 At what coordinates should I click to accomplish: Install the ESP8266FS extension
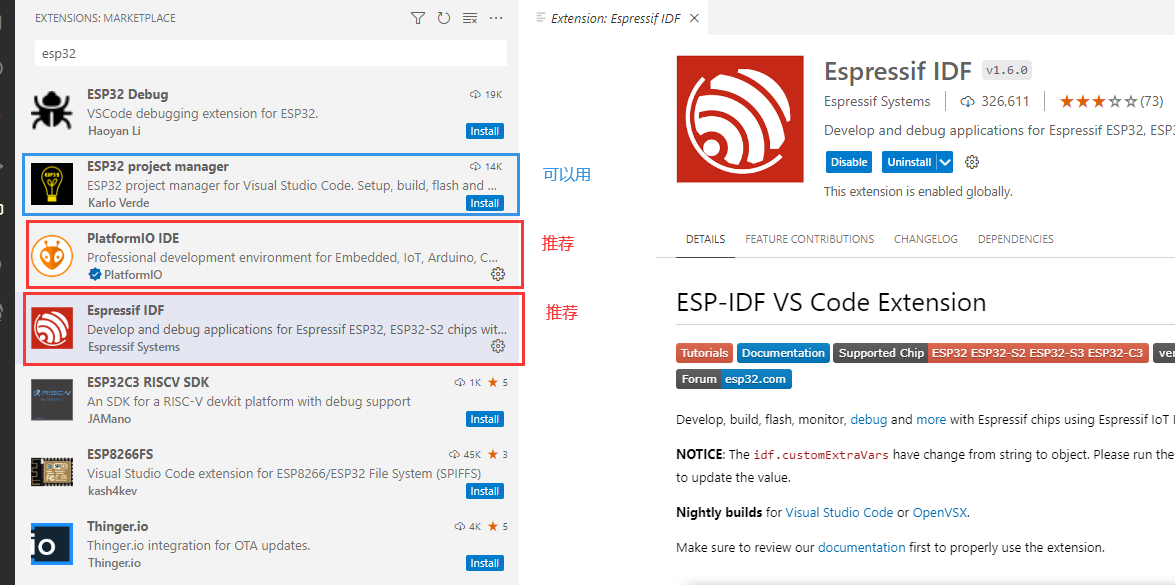point(484,491)
